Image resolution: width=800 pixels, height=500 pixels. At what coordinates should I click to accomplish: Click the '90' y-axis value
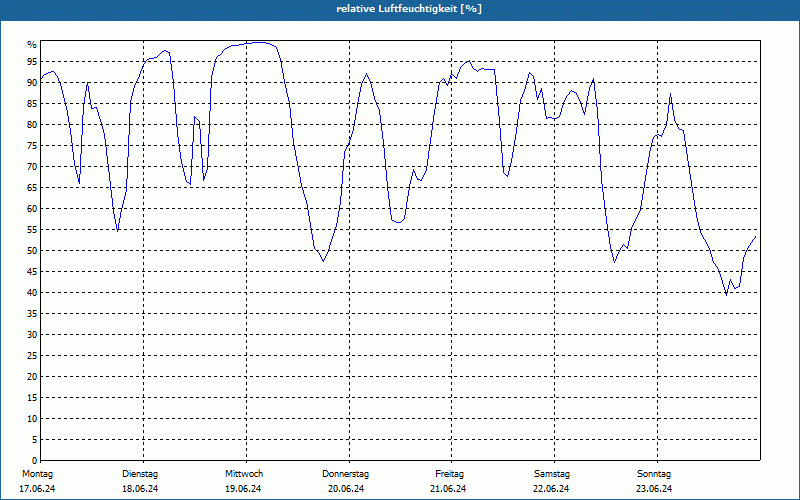(x=32, y=83)
